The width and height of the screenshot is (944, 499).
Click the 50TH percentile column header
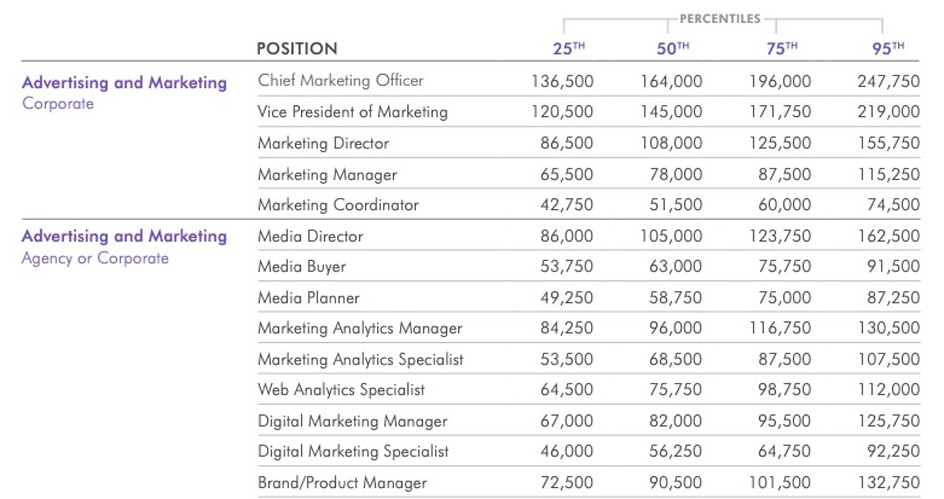pos(672,48)
